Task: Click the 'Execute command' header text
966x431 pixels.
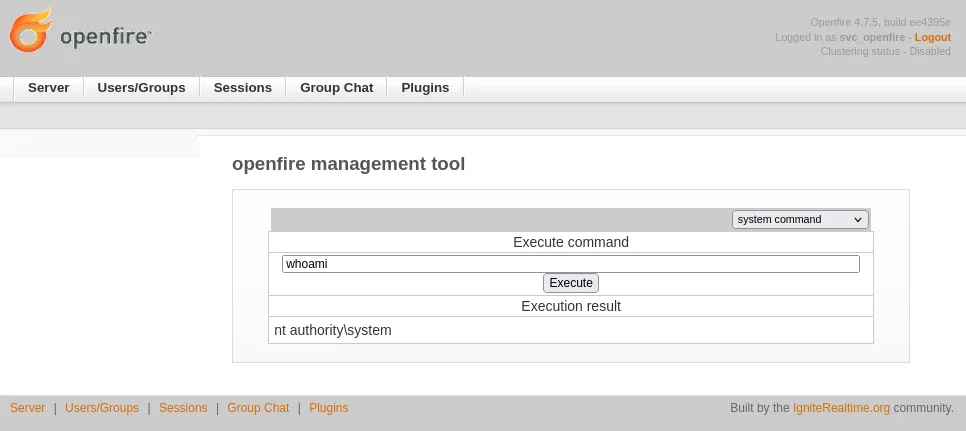Action: coord(570,243)
